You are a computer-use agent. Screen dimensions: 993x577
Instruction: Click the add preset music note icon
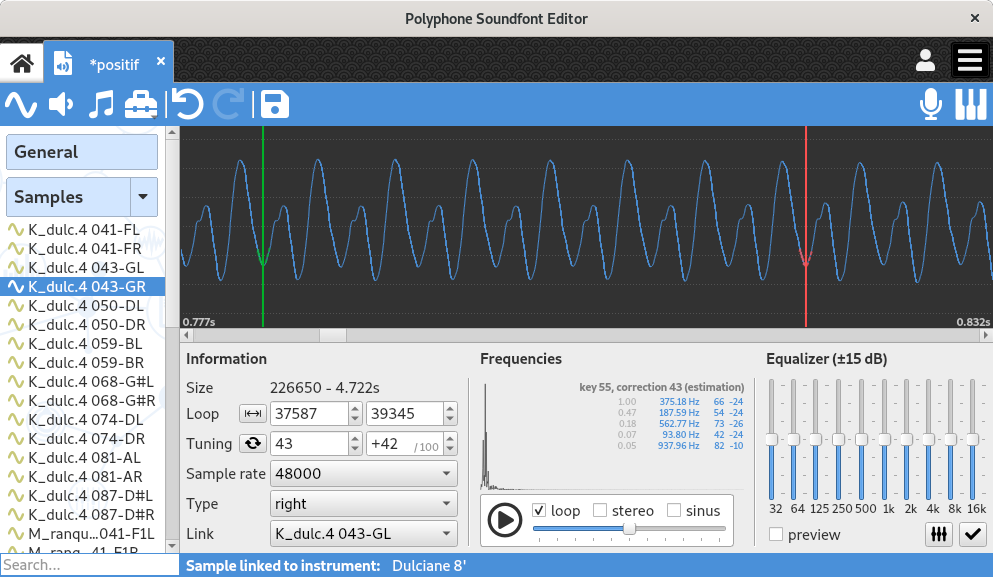coord(100,104)
